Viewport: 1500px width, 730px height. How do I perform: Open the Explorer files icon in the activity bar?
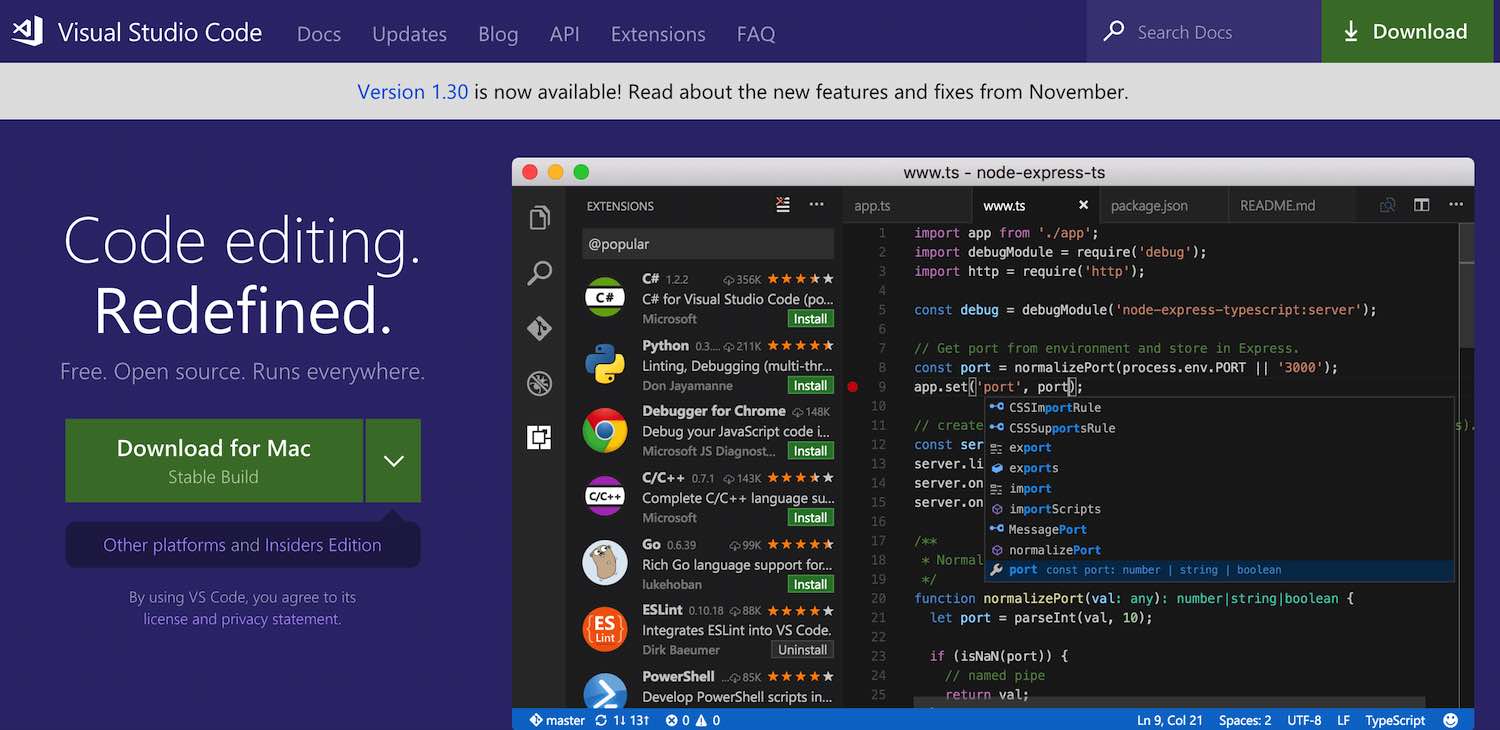click(x=540, y=218)
